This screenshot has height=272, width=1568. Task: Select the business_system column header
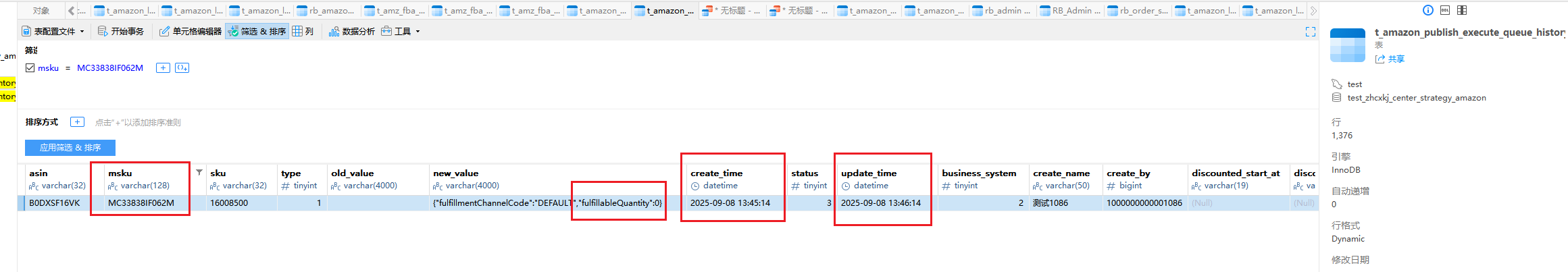983,179
